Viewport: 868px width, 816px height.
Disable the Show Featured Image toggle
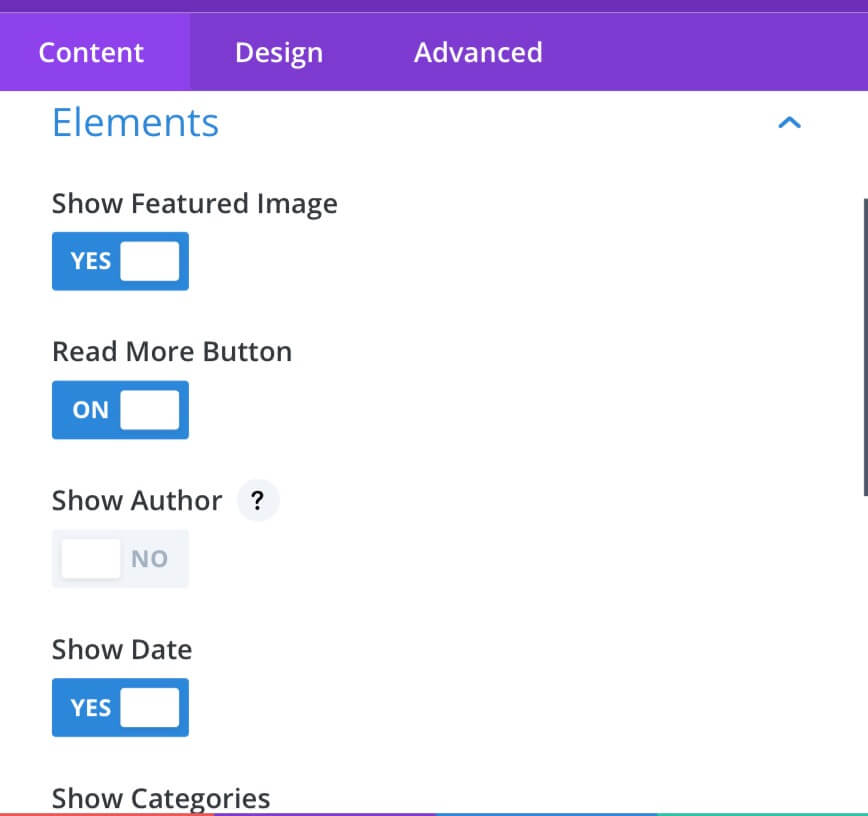[120, 261]
